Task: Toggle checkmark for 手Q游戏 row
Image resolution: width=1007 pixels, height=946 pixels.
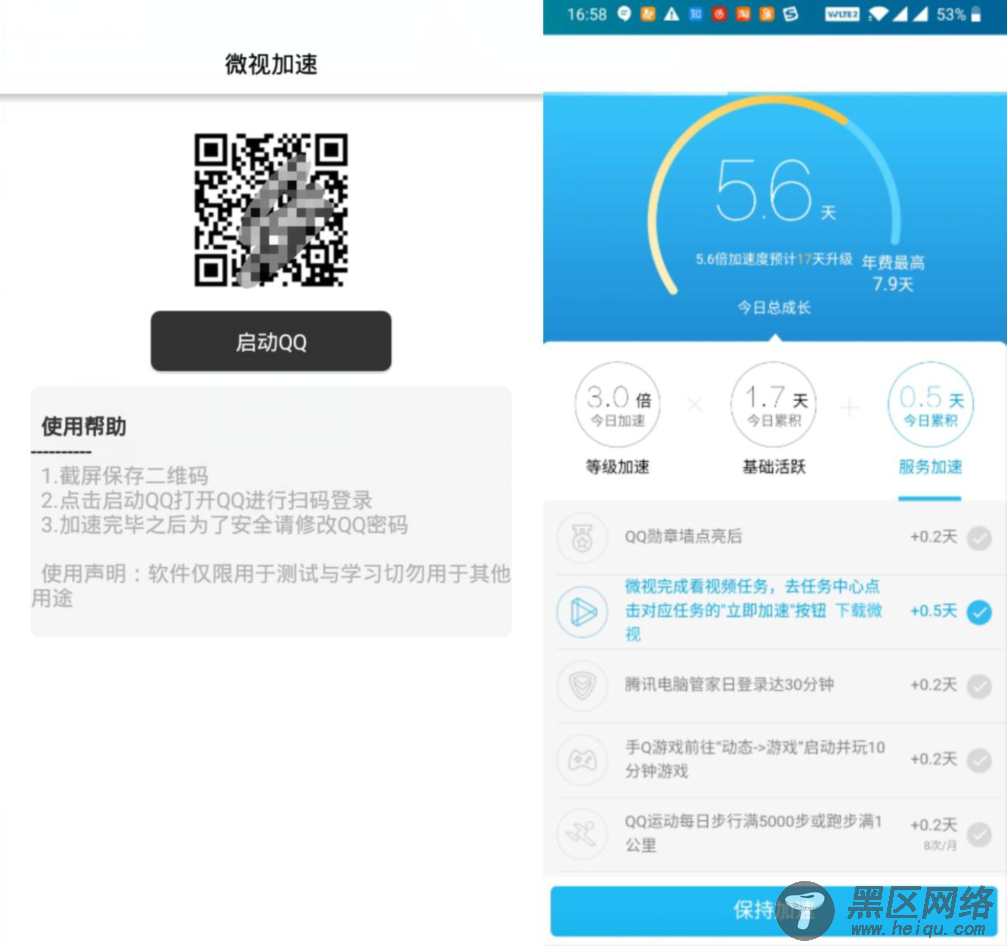Action: pos(979,760)
